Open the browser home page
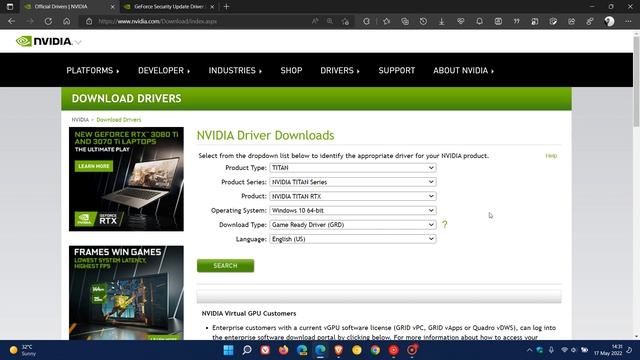Screen dimensions: 640x360 click(x=67, y=21)
